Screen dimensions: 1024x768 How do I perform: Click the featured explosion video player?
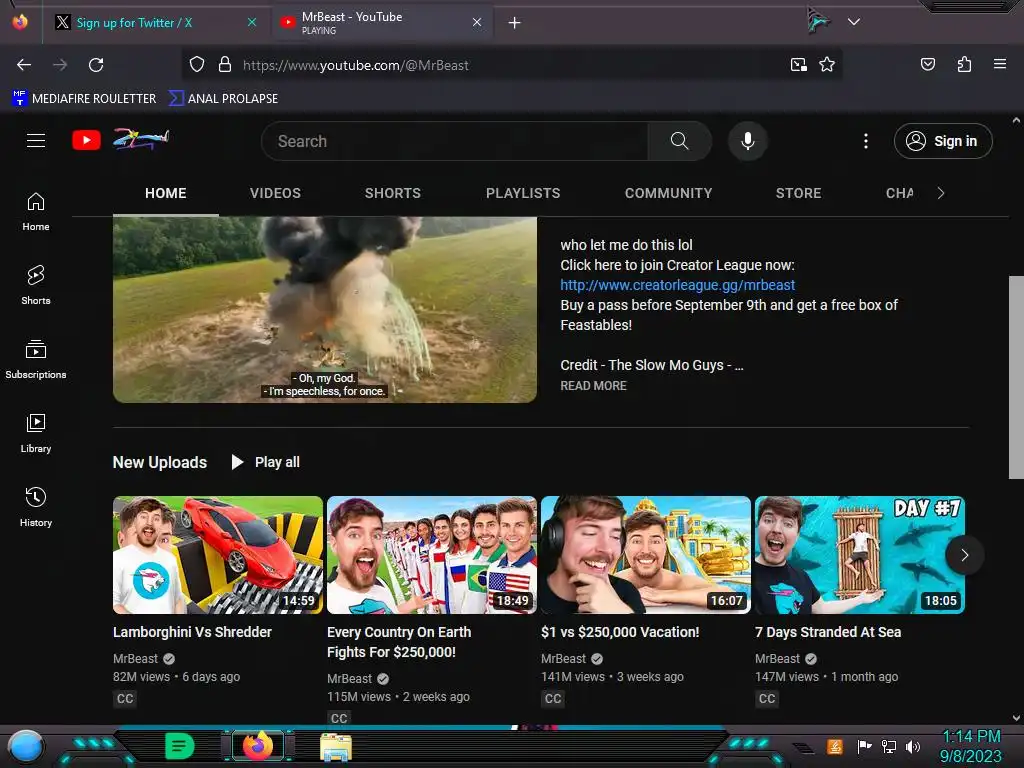point(325,309)
